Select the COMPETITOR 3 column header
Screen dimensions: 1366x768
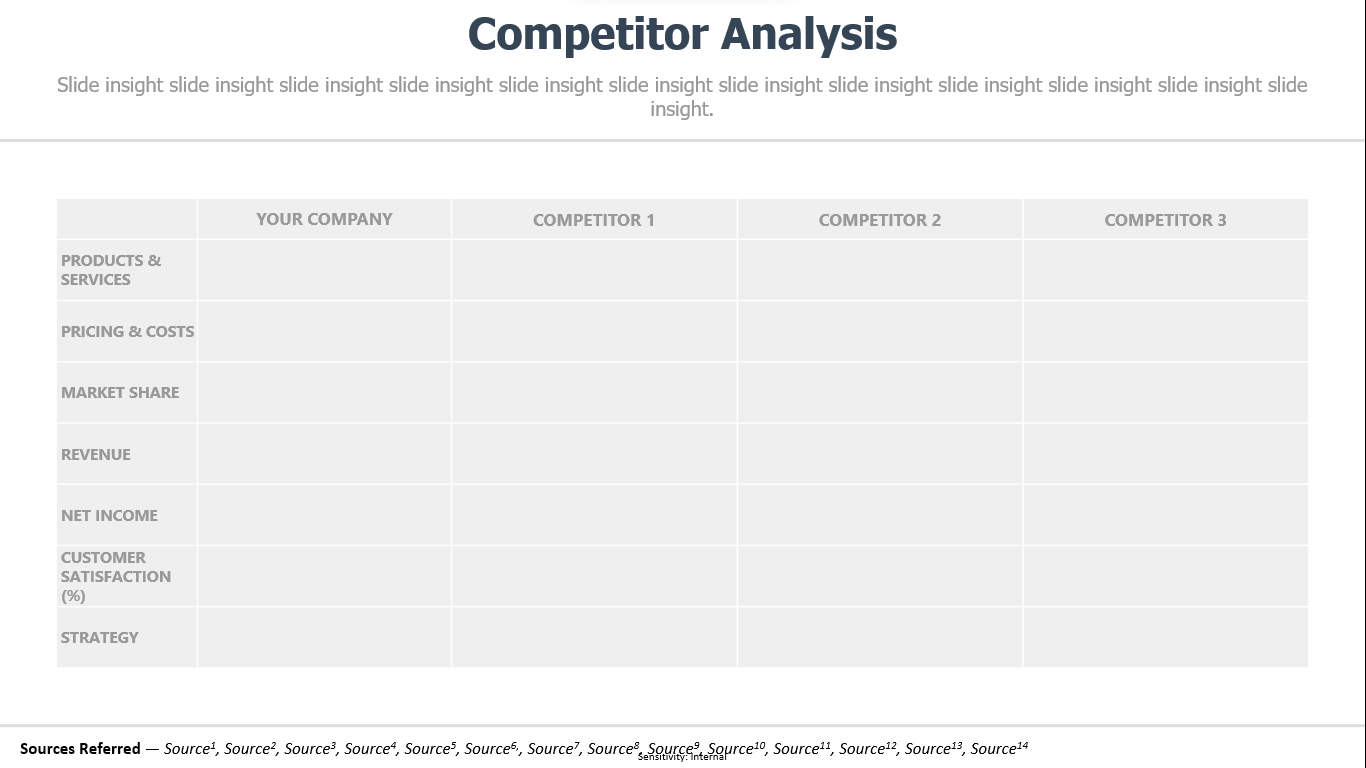click(x=1165, y=220)
